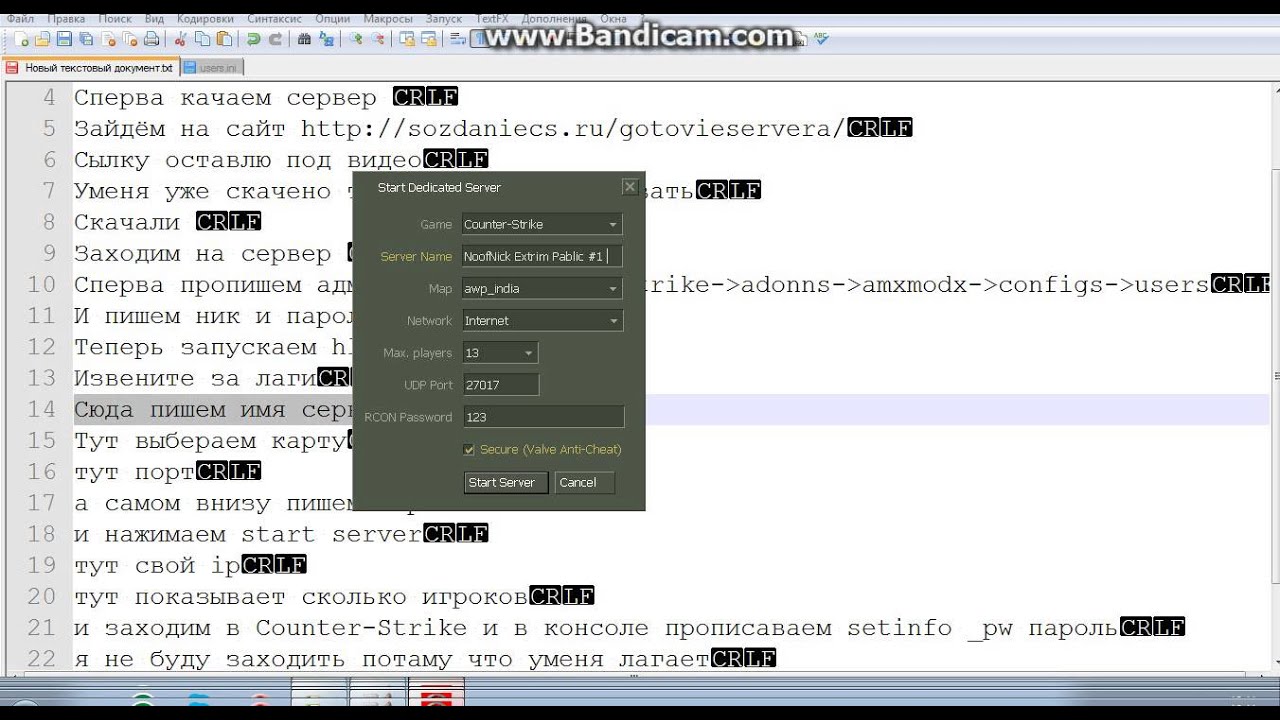This screenshot has width=1280, height=720.
Task: Click line number 14 in the margin
Action: tap(42, 409)
